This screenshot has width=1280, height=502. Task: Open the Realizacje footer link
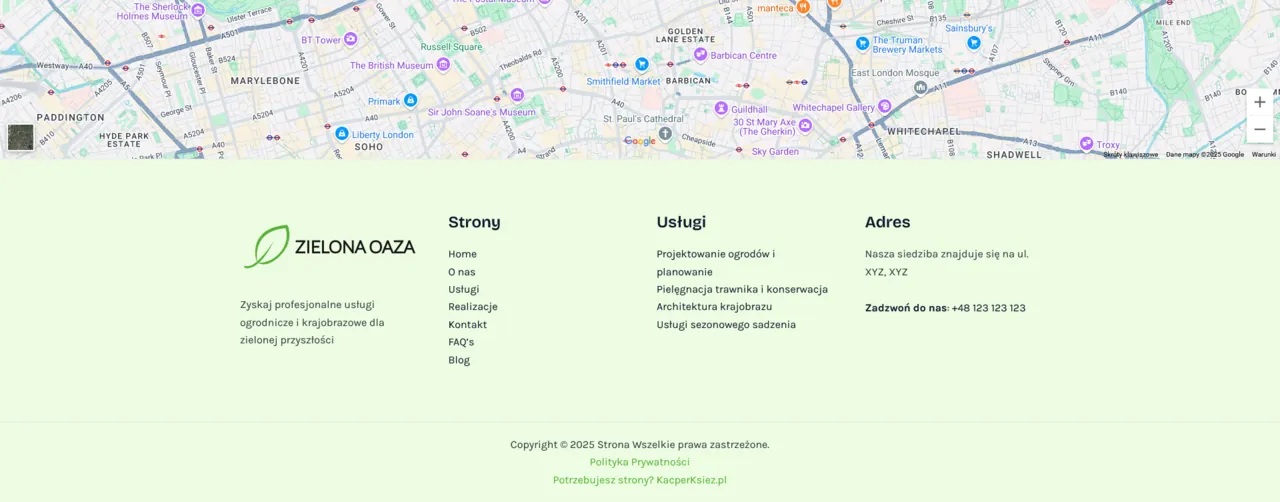[x=473, y=307]
